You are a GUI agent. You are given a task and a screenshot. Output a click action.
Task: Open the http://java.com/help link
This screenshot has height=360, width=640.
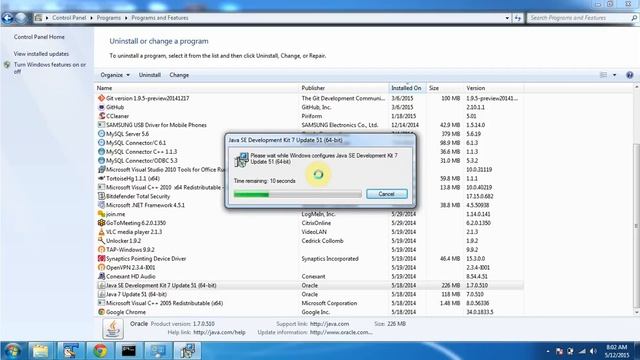coord(219,332)
